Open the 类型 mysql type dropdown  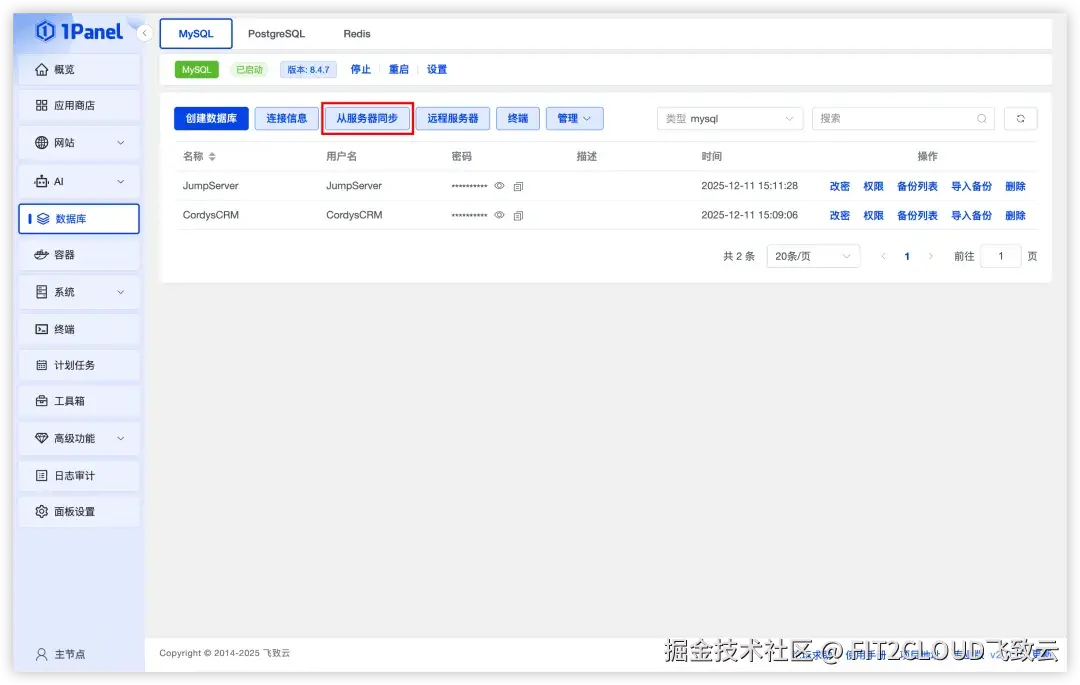point(730,118)
